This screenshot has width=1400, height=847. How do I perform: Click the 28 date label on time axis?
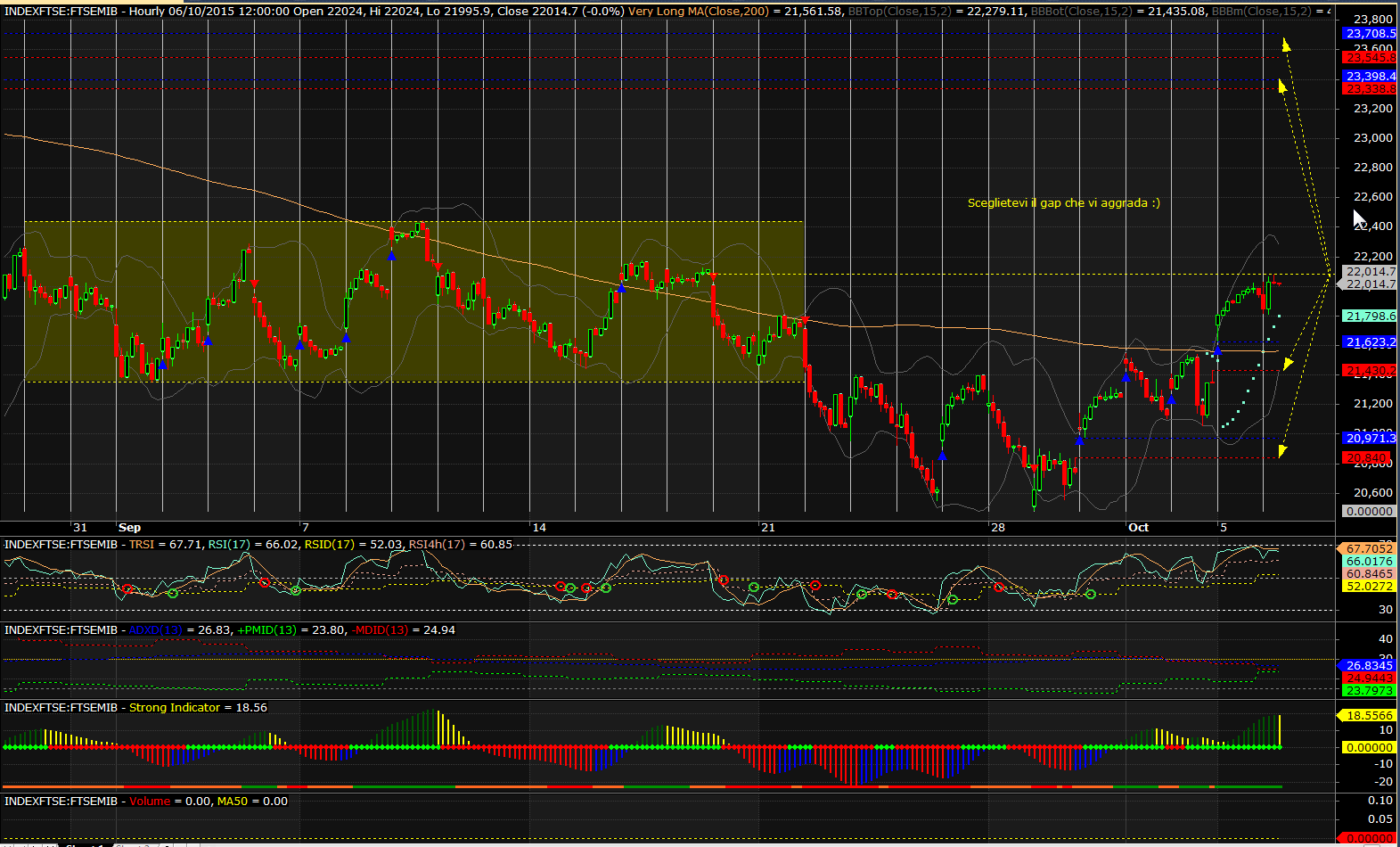pyautogui.click(x=997, y=527)
